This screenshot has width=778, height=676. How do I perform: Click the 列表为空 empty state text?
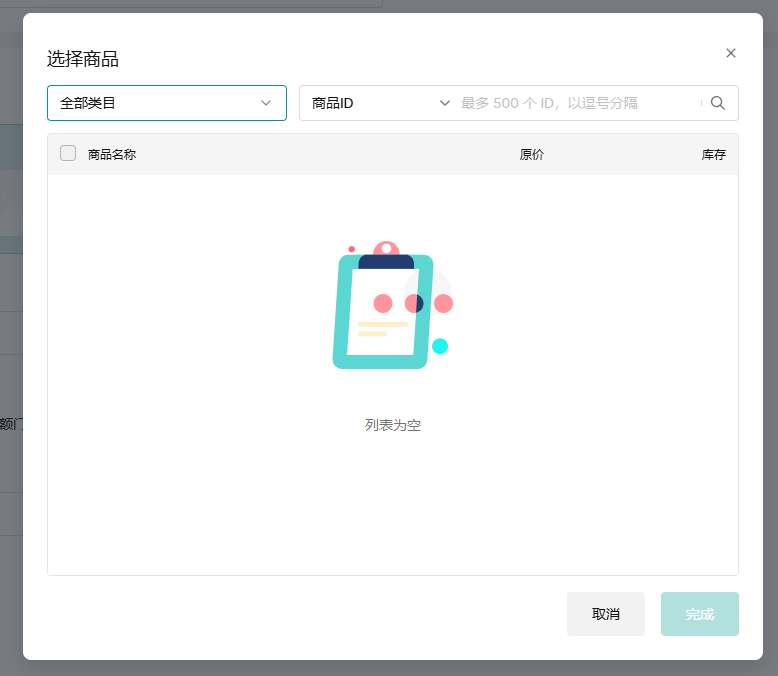pyautogui.click(x=393, y=425)
